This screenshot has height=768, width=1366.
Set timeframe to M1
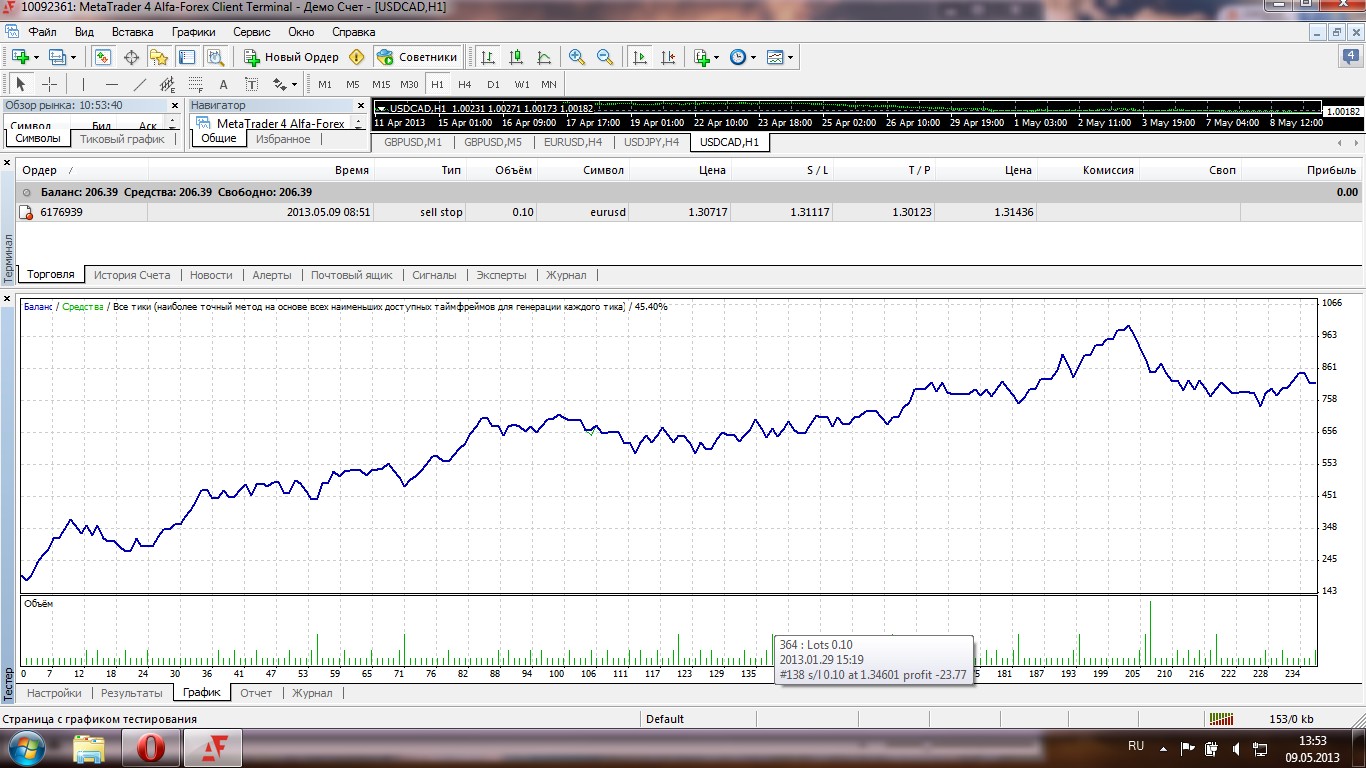point(325,84)
